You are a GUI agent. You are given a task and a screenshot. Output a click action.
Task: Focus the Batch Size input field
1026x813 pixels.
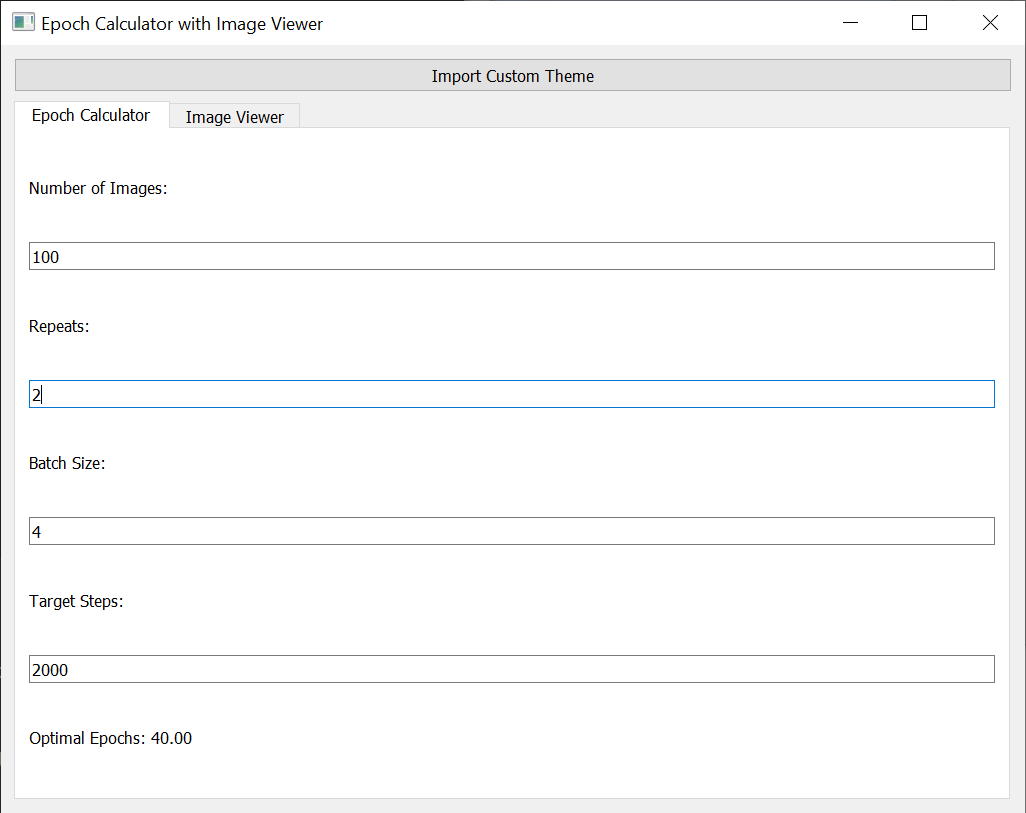tap(512, 531)
